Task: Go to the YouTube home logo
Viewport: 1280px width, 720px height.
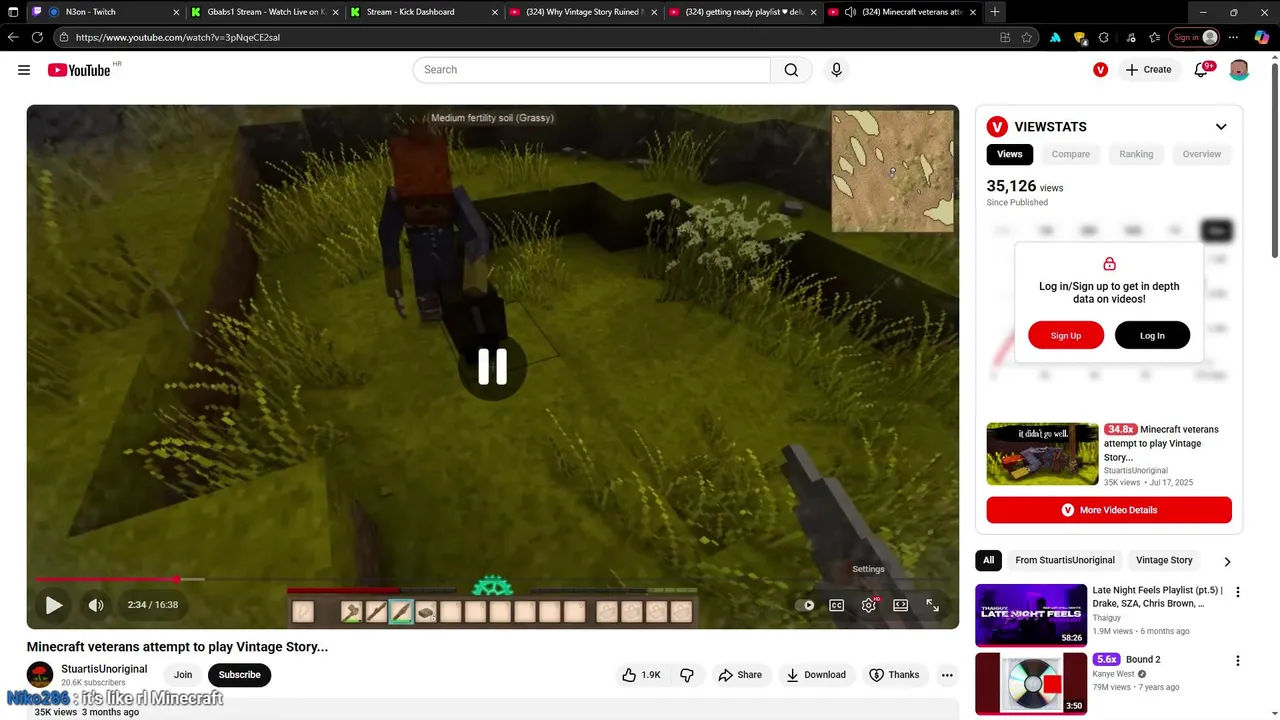Action: coord(79,70)
